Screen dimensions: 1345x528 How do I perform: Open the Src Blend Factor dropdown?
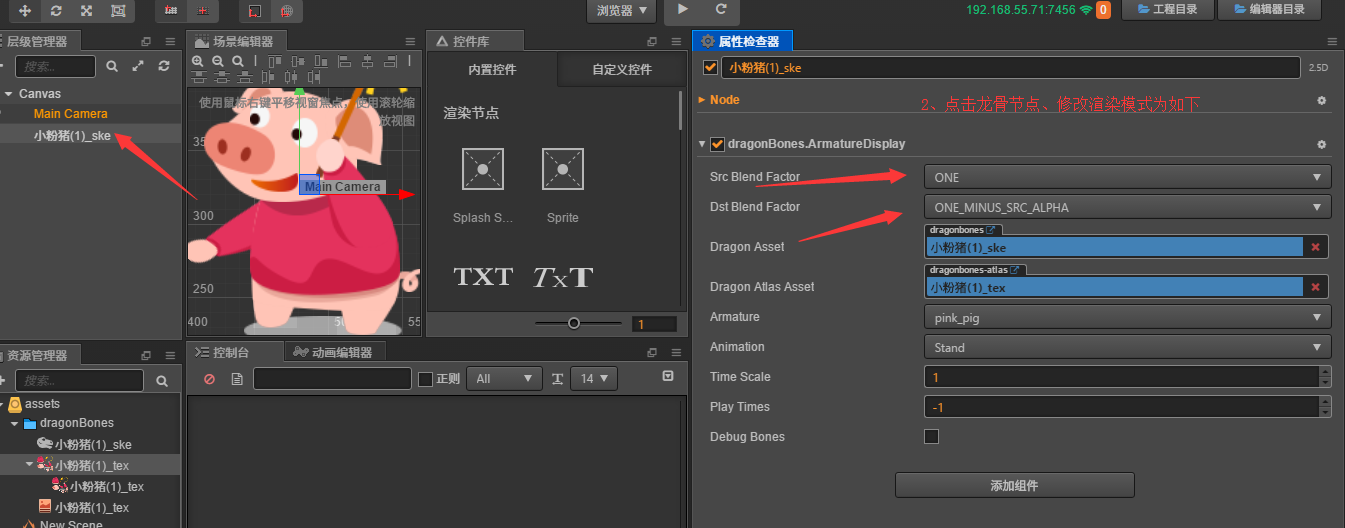coord(1127,177)
